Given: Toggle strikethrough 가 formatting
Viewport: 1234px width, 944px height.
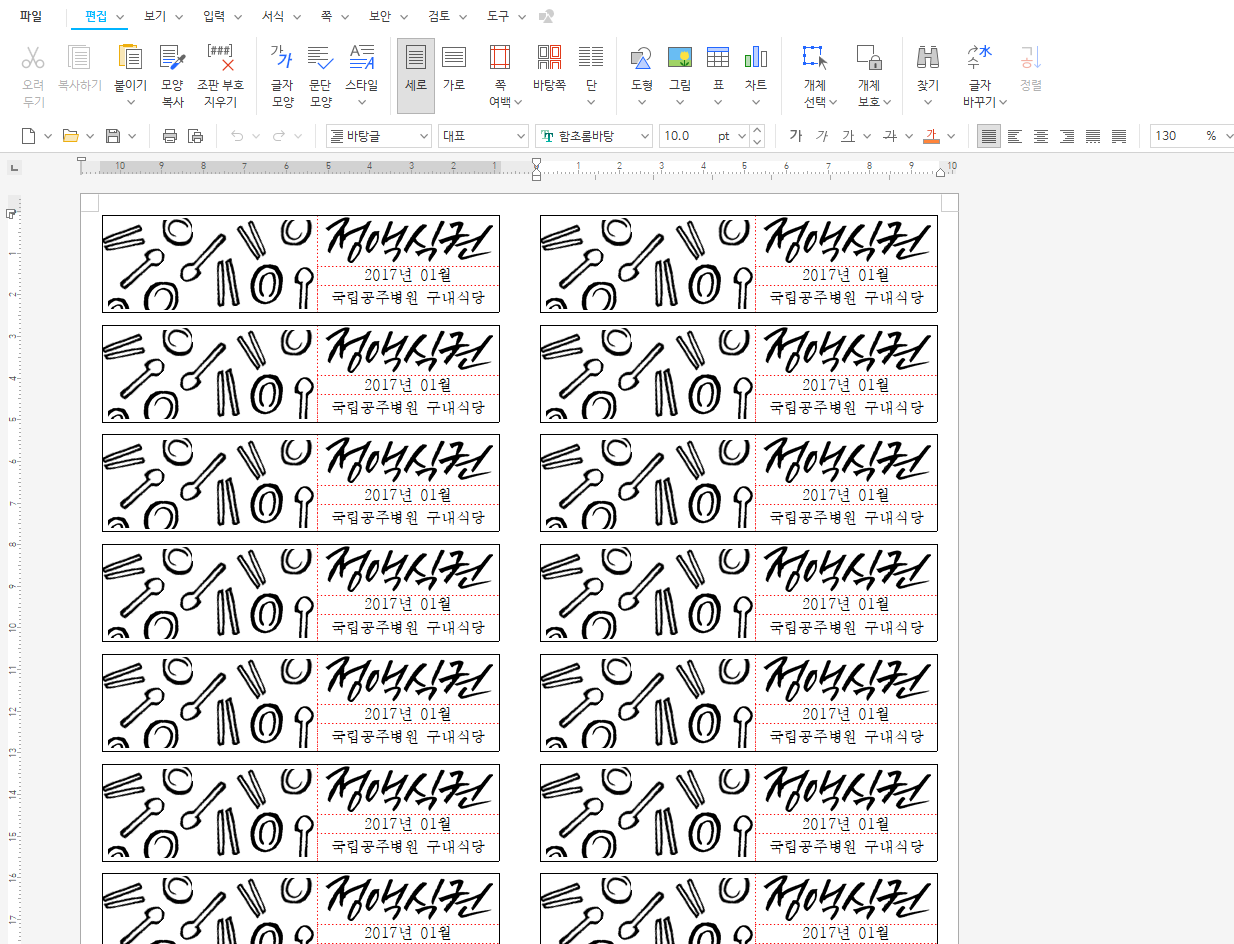Looking at the screenshot, I should pyautogui.click(x=889, y=136).
